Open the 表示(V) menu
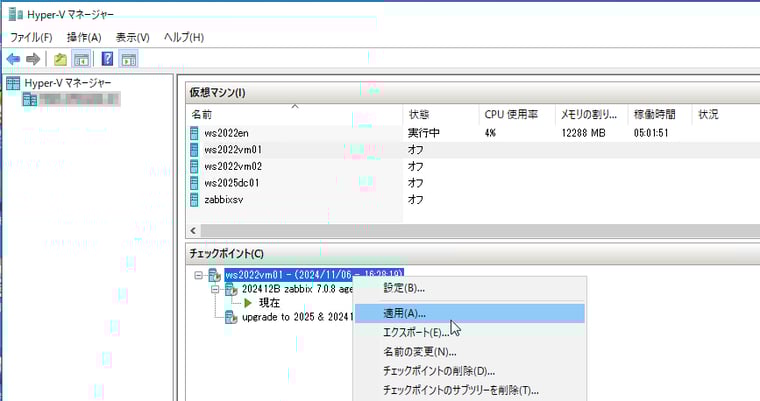The width and height of the screenshot is (760, 401). [x=132, y=37]
